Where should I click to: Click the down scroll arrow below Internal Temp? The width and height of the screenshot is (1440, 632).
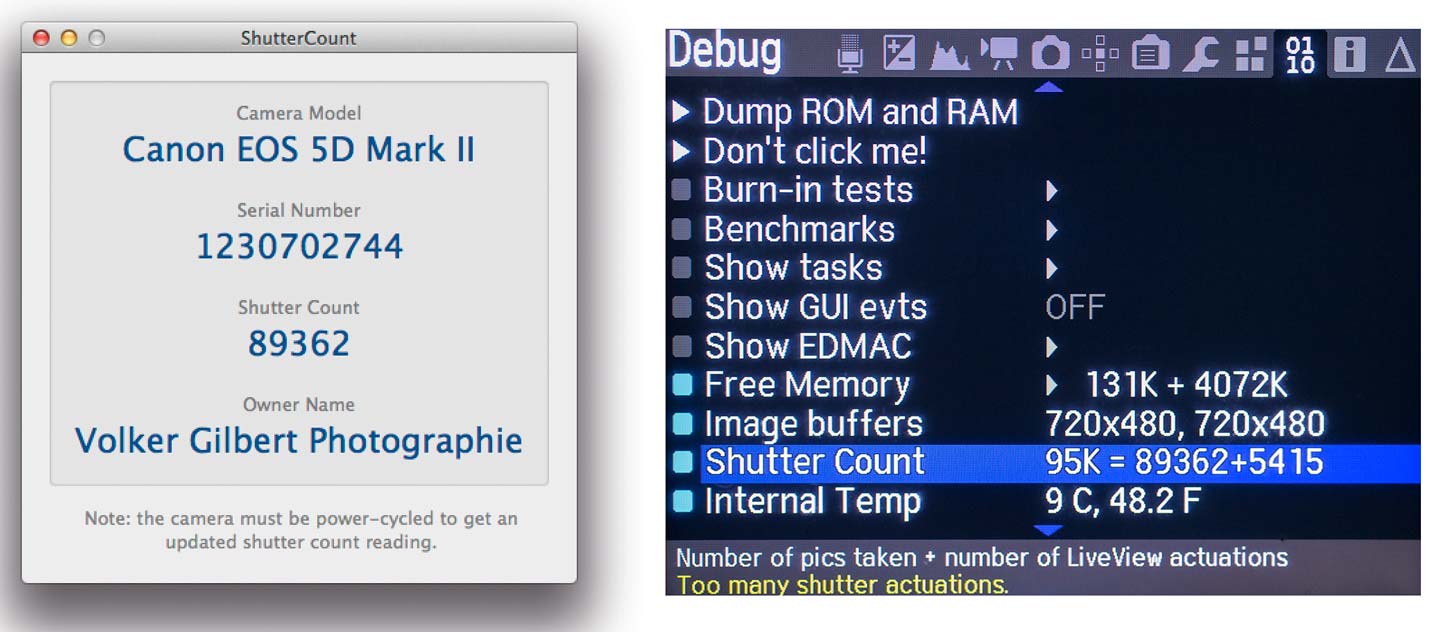[x=1047, y=529]
